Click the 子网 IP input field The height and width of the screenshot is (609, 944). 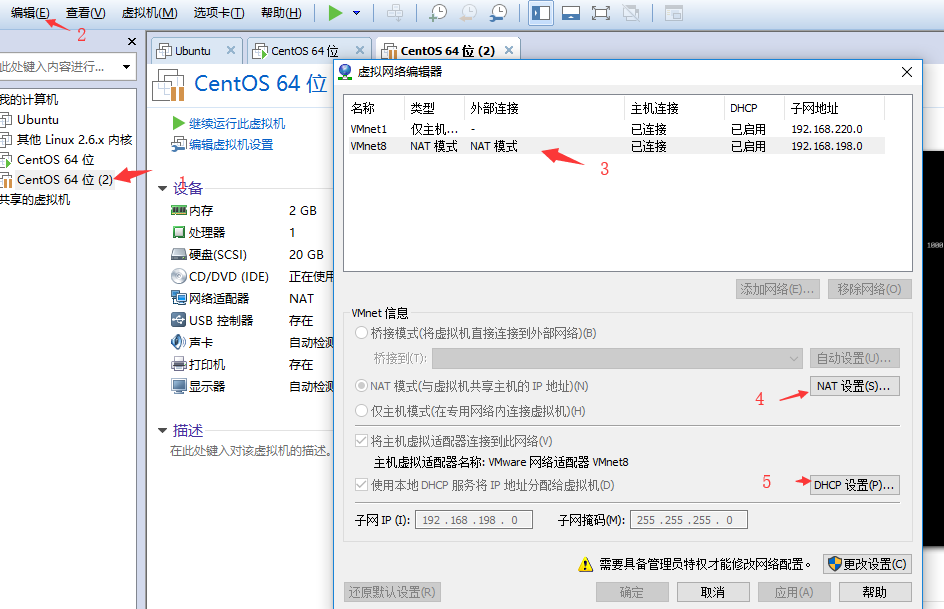474,520
